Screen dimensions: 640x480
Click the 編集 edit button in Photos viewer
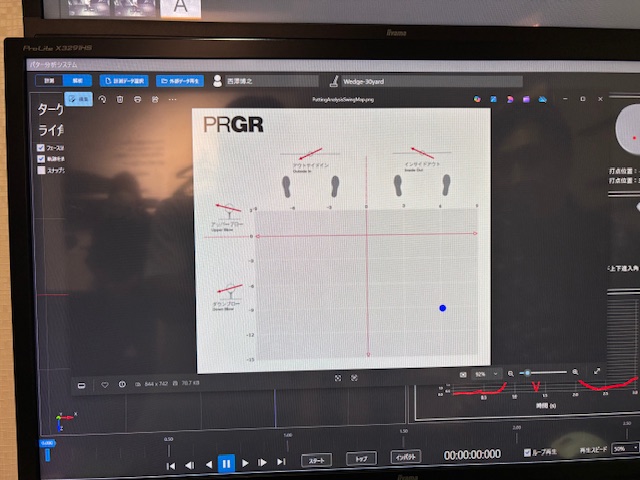79,99
